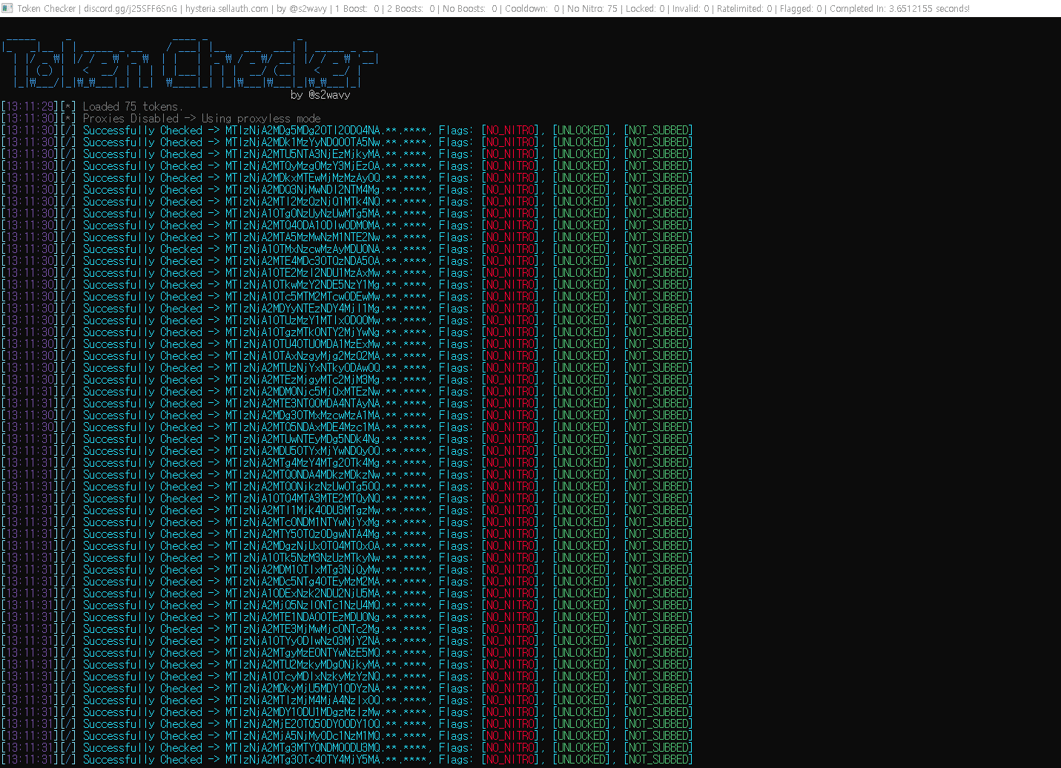Screen dimensions: 1061x768
Task: Click the Token Checker ASCII art banner
Action: coord(190,65)
